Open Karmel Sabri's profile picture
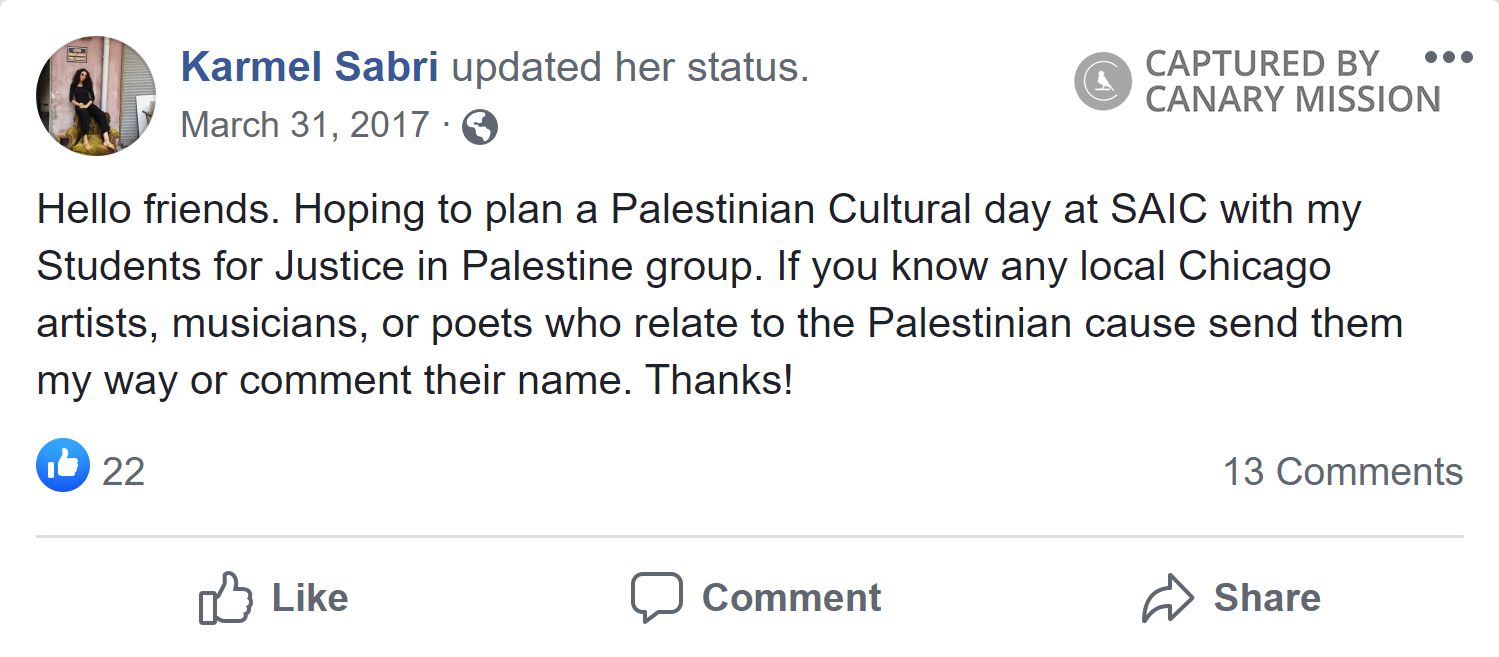Viewport: 1499px width, 657px height. tap(96, 96)
